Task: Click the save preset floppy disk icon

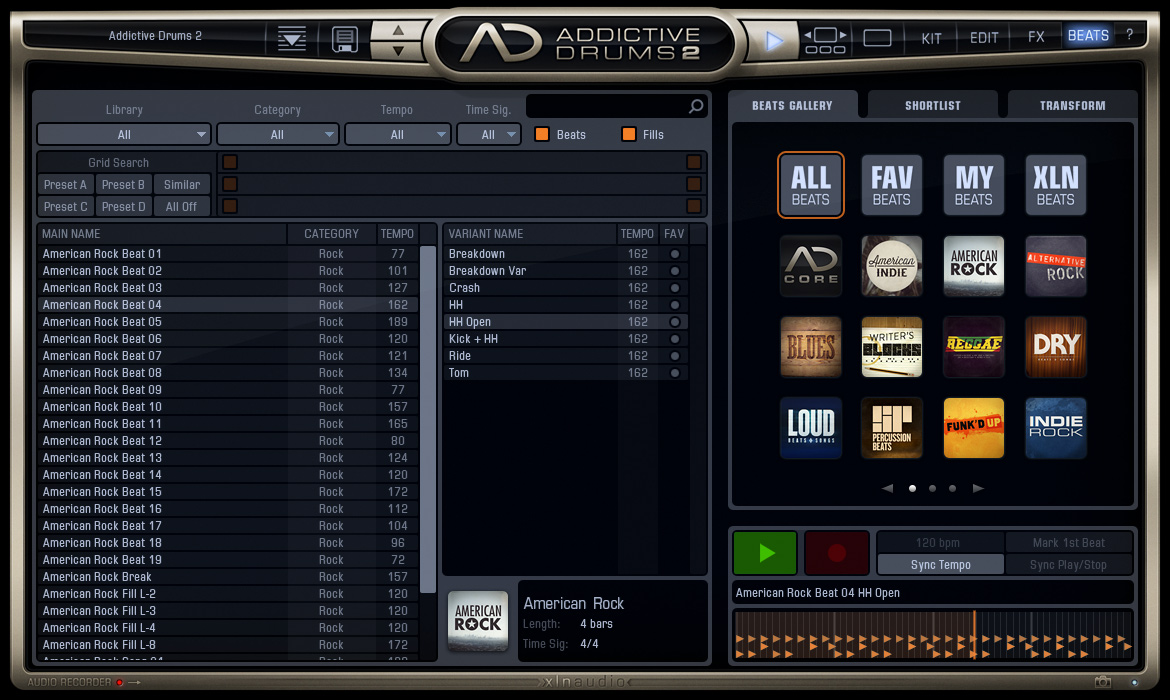Action: tap(345, 40)
